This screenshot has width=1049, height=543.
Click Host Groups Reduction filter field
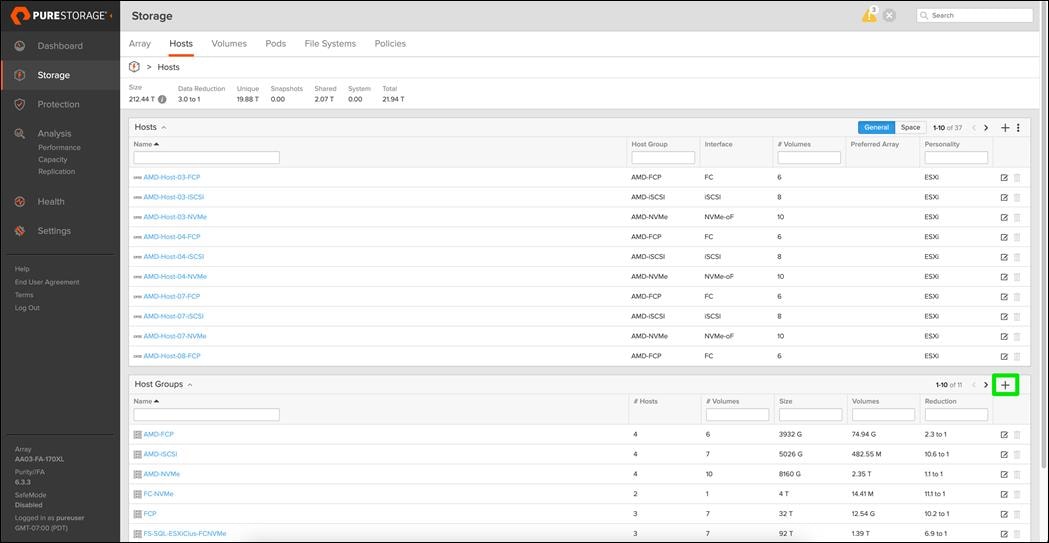click(956, 415)
